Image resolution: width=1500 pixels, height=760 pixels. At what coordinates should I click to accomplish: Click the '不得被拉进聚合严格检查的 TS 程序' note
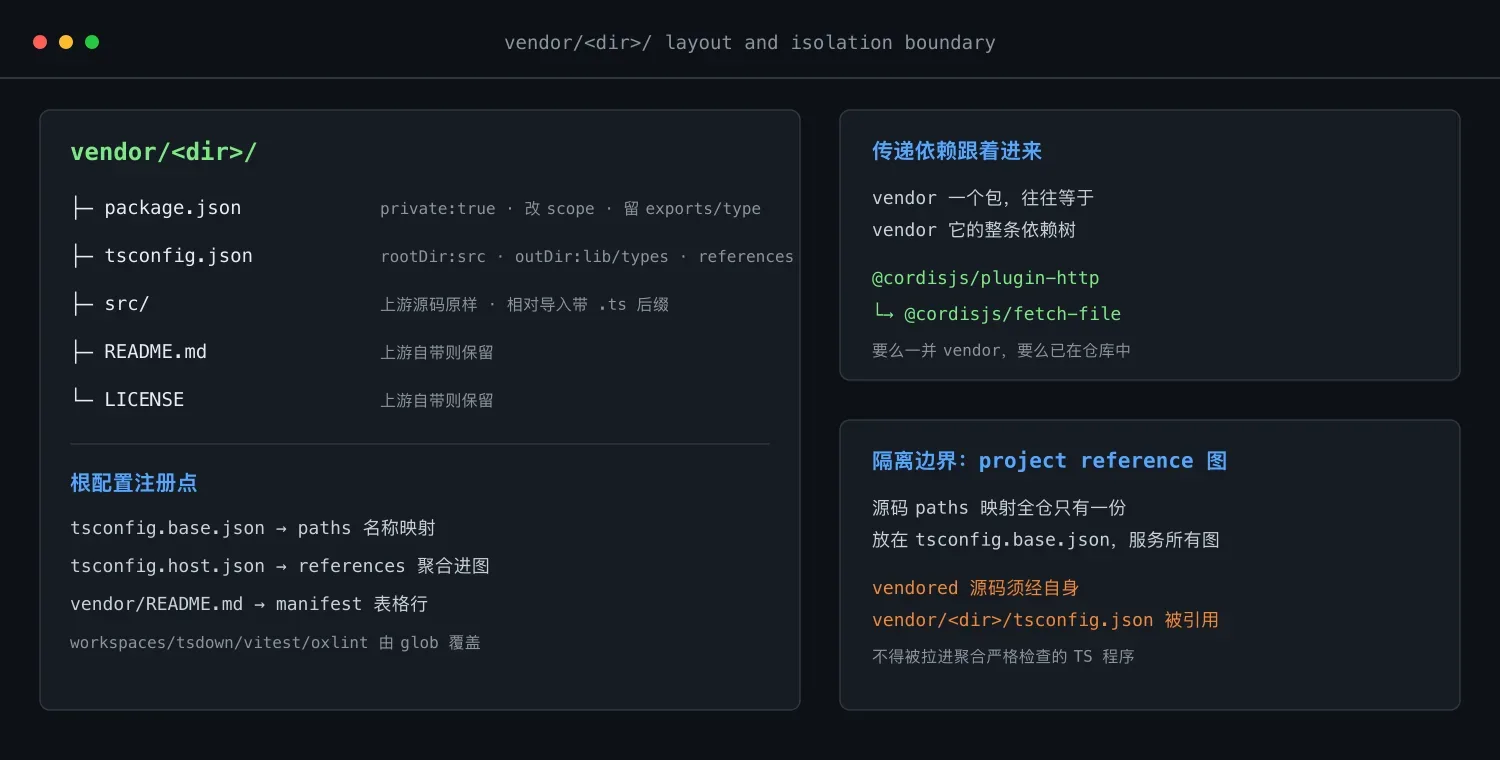point(1003,657)
